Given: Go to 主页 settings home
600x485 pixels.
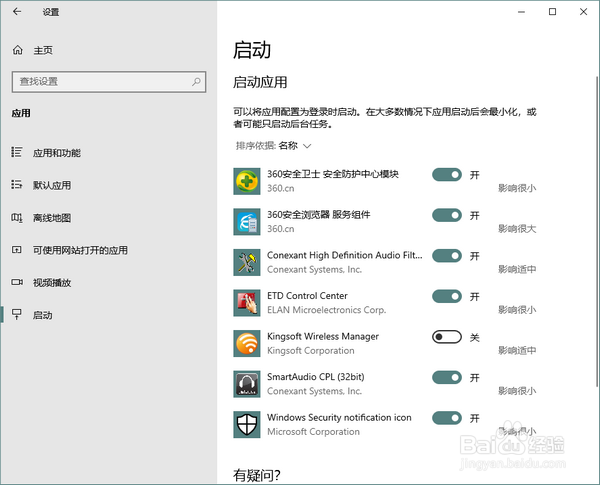Looking at the screenshot, I should coord(43,50).
